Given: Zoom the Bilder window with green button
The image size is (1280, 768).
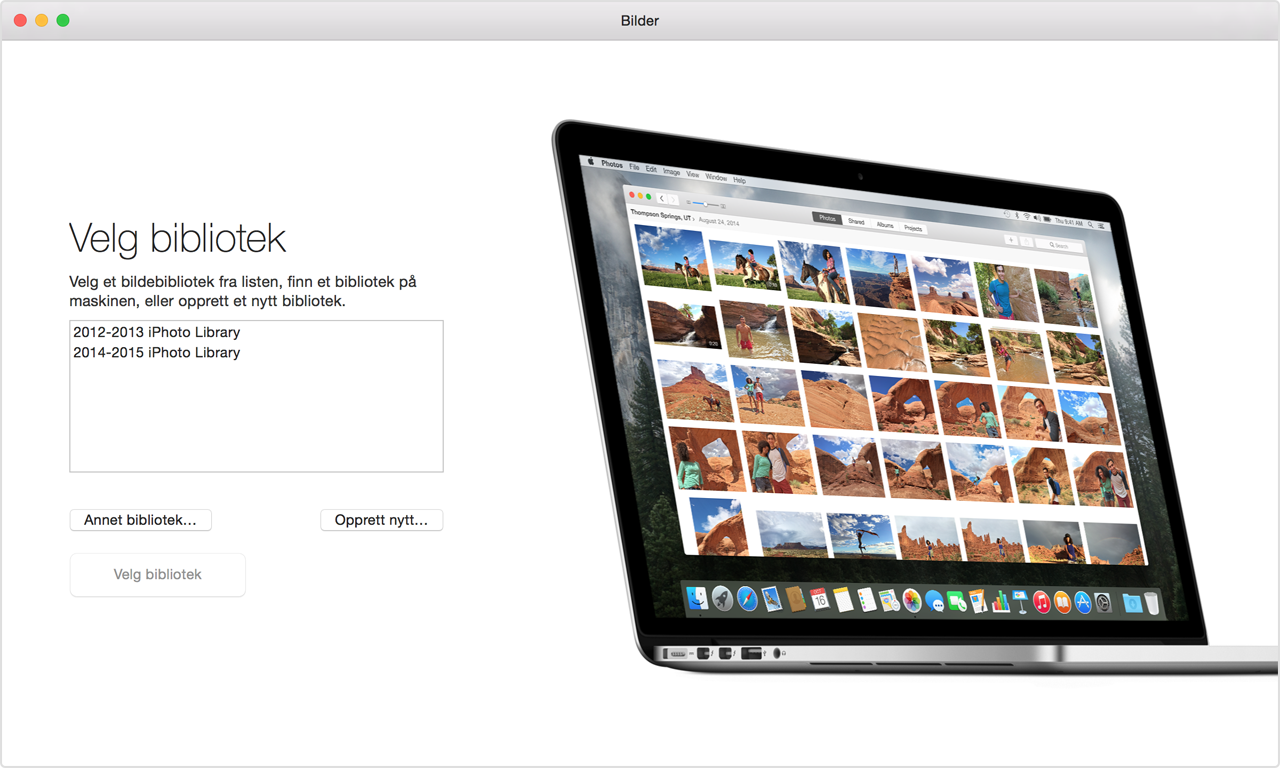Looking at the screenshot, I should [x=63, y=20].
